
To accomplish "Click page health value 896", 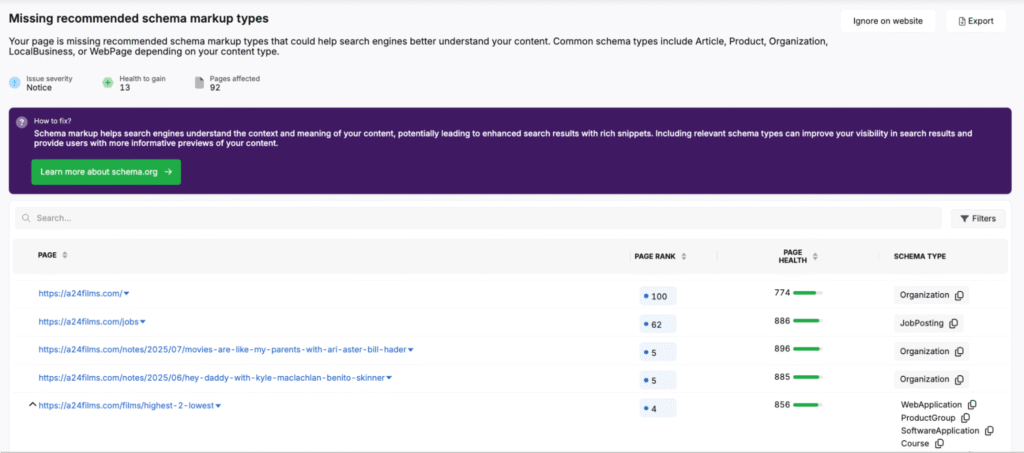I will 782,349.
